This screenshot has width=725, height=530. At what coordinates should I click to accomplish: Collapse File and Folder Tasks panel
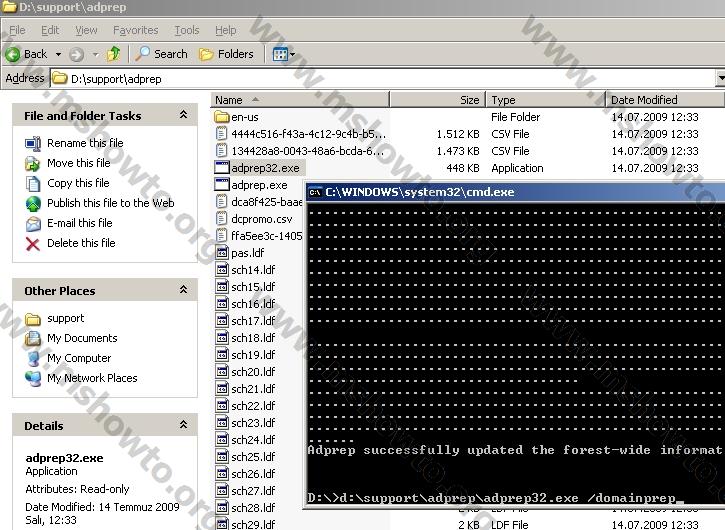(x=184, y=115)
